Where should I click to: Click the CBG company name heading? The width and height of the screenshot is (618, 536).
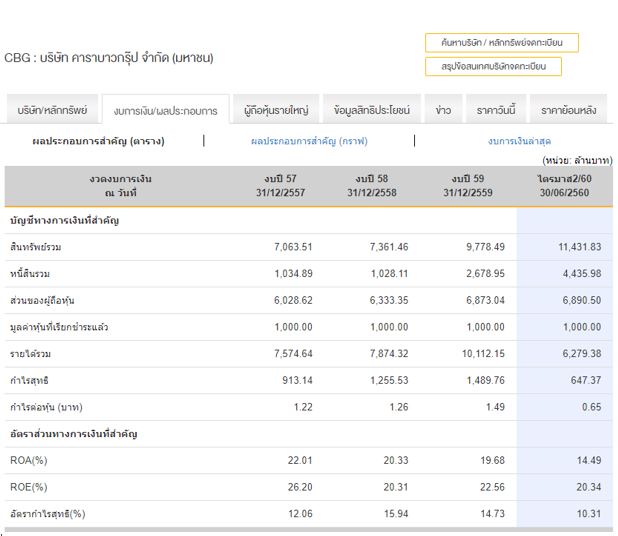(109, 58)
